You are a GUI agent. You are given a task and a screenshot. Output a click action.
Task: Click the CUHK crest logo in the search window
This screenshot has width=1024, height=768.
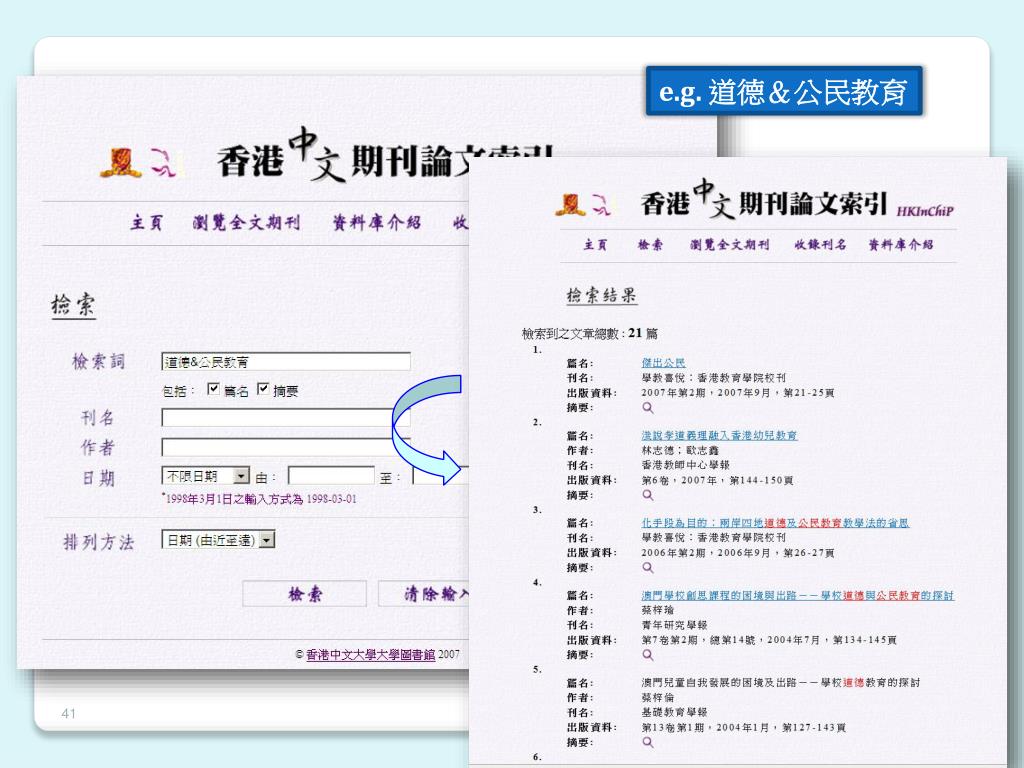pyautogui.click(x=121, y=163)
